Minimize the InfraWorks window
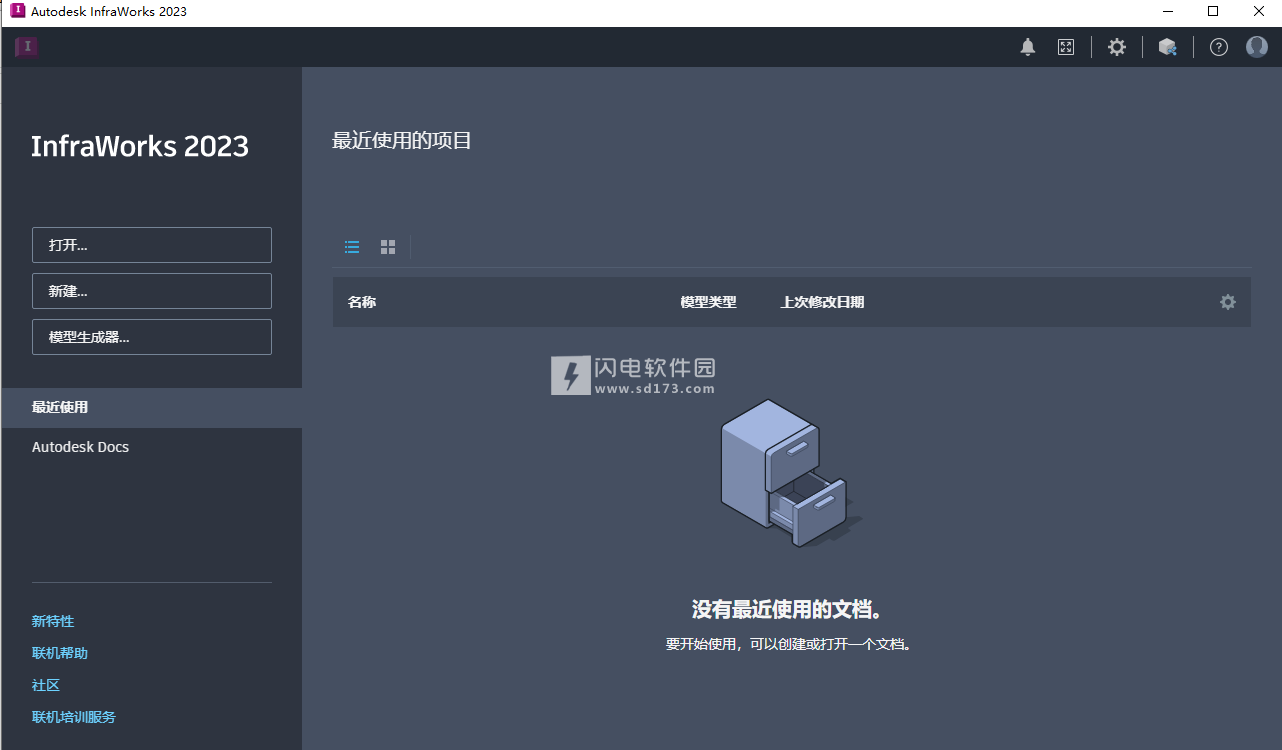Viewport: 1282px width, 750px height. coord(1167,12)
